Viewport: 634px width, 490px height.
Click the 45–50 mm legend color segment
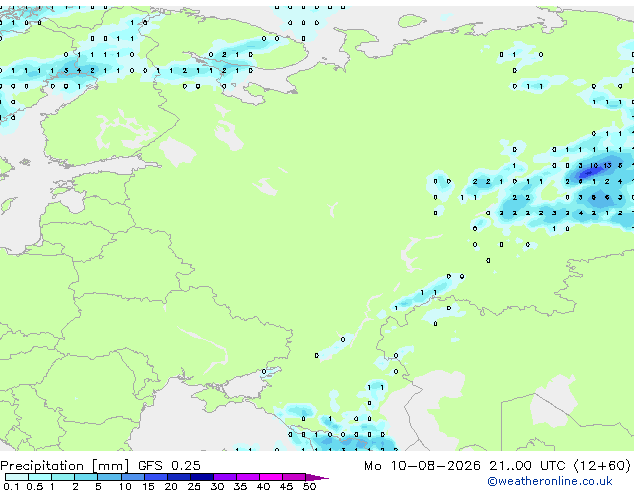point(294,477)
